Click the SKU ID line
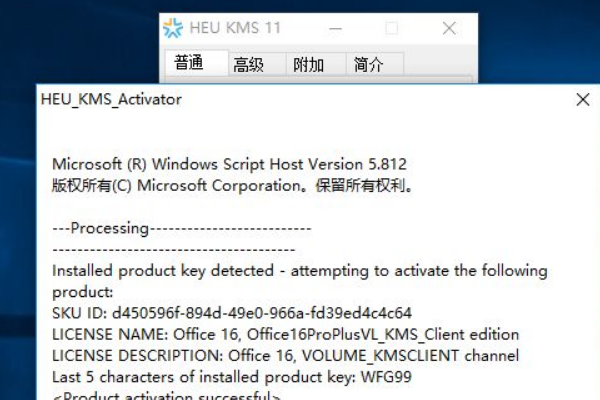 (x=231, y=313)
